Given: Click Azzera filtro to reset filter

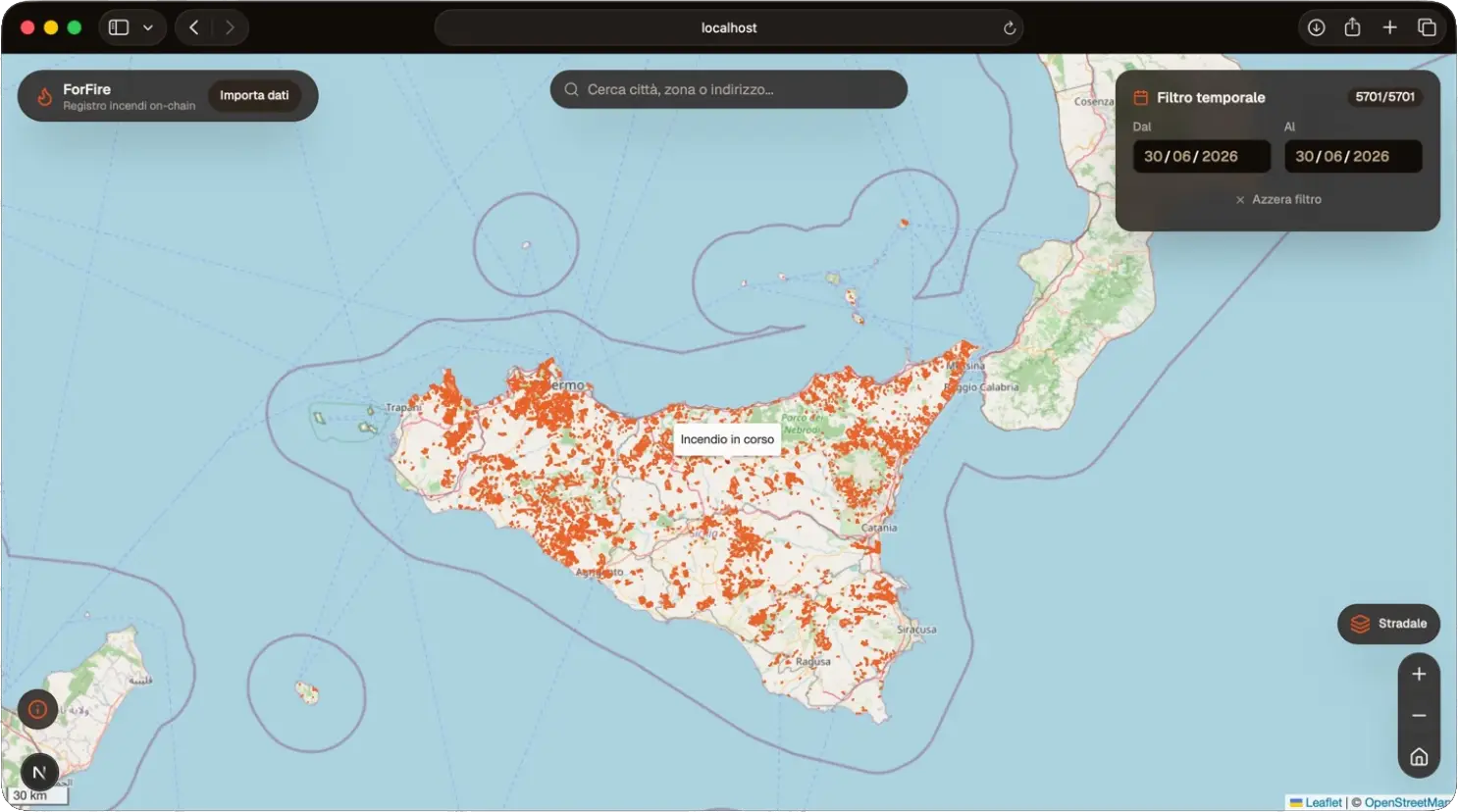Looking at the screenshot, I should click(x=1278, y=199).
